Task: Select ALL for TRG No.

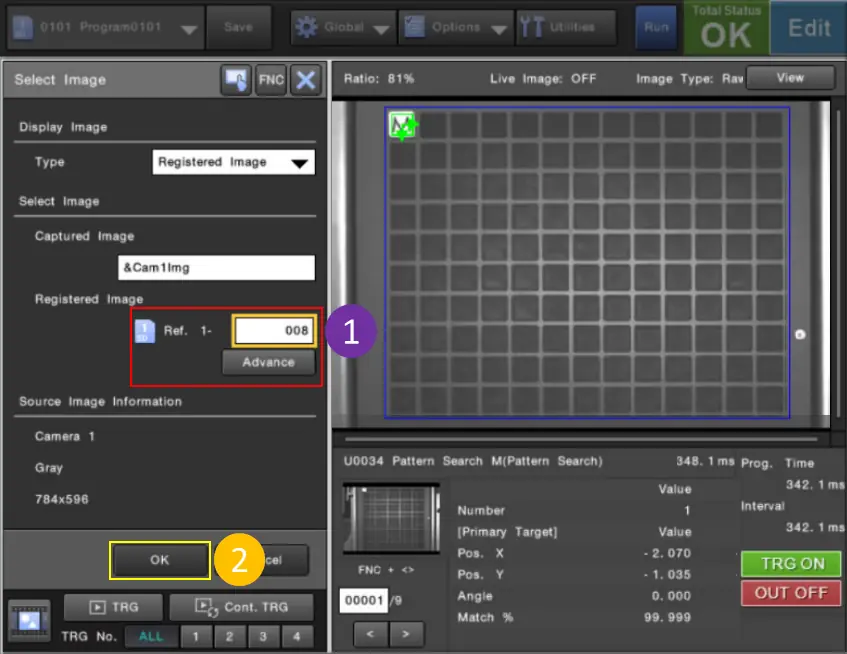Action: 151,636
